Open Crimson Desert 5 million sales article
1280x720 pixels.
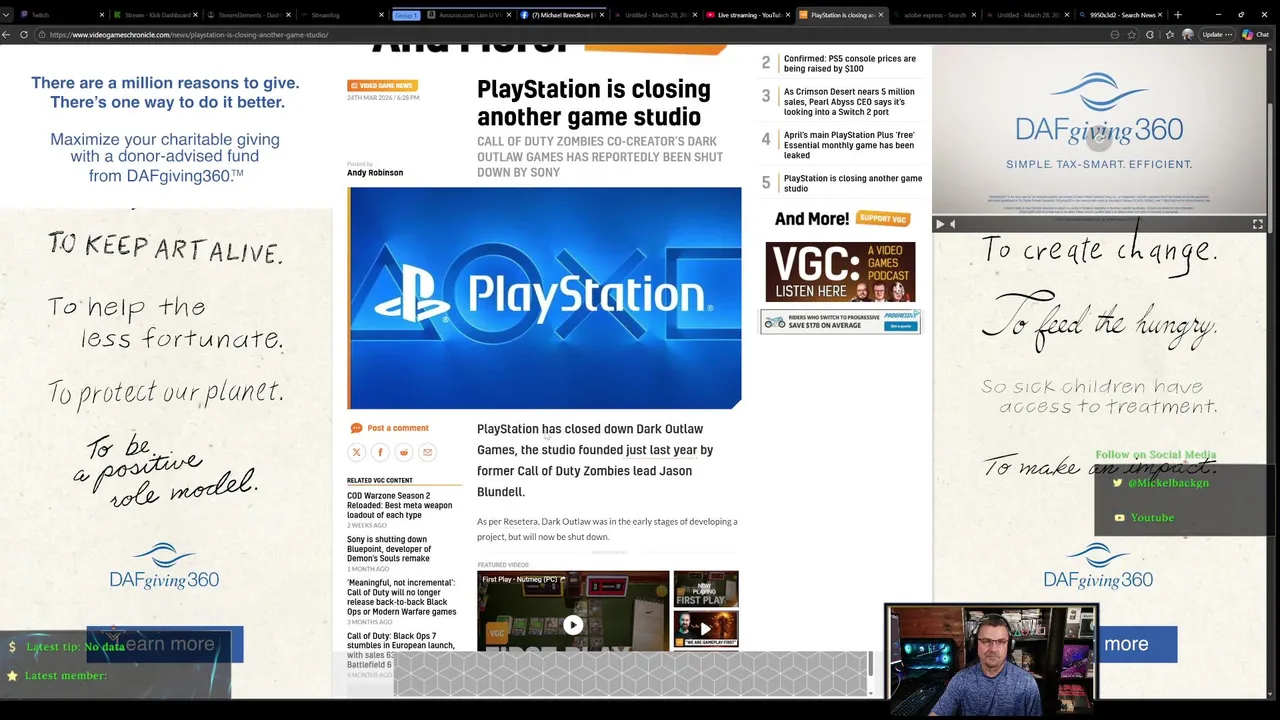pos(849,102)
